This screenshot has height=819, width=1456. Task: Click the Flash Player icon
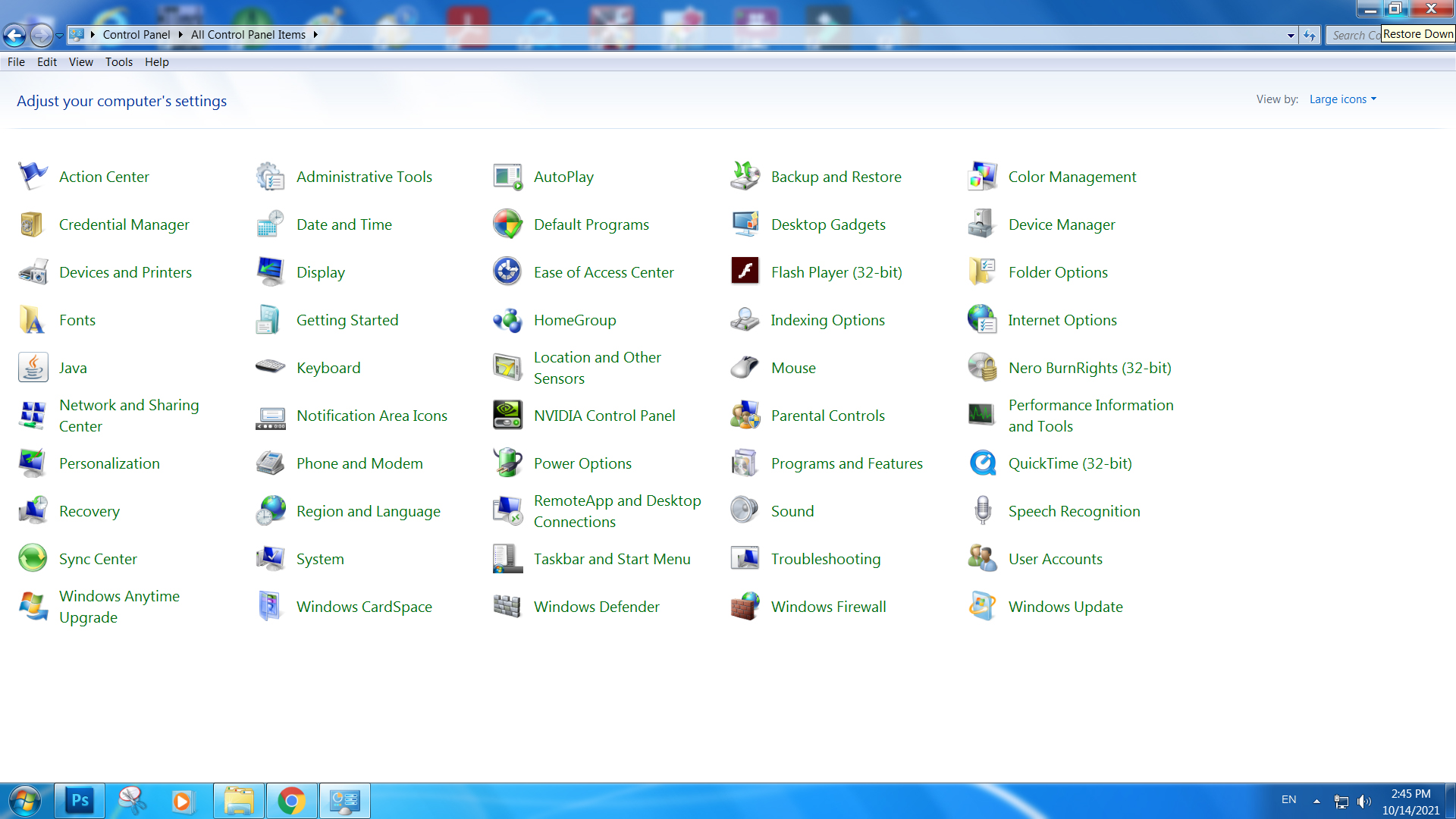[x=745, y=271]
